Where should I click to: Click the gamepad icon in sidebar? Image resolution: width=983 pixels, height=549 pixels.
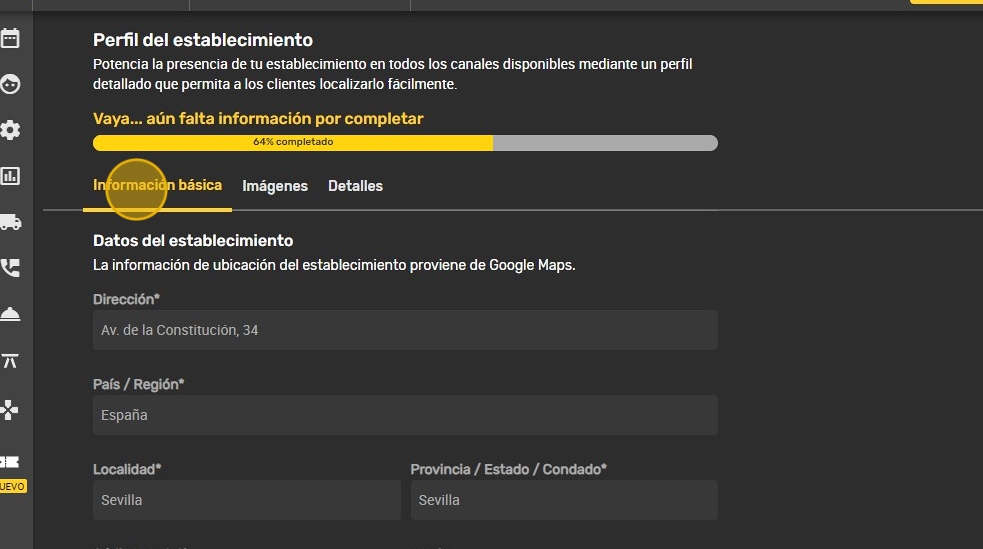(x=10, y=409)
